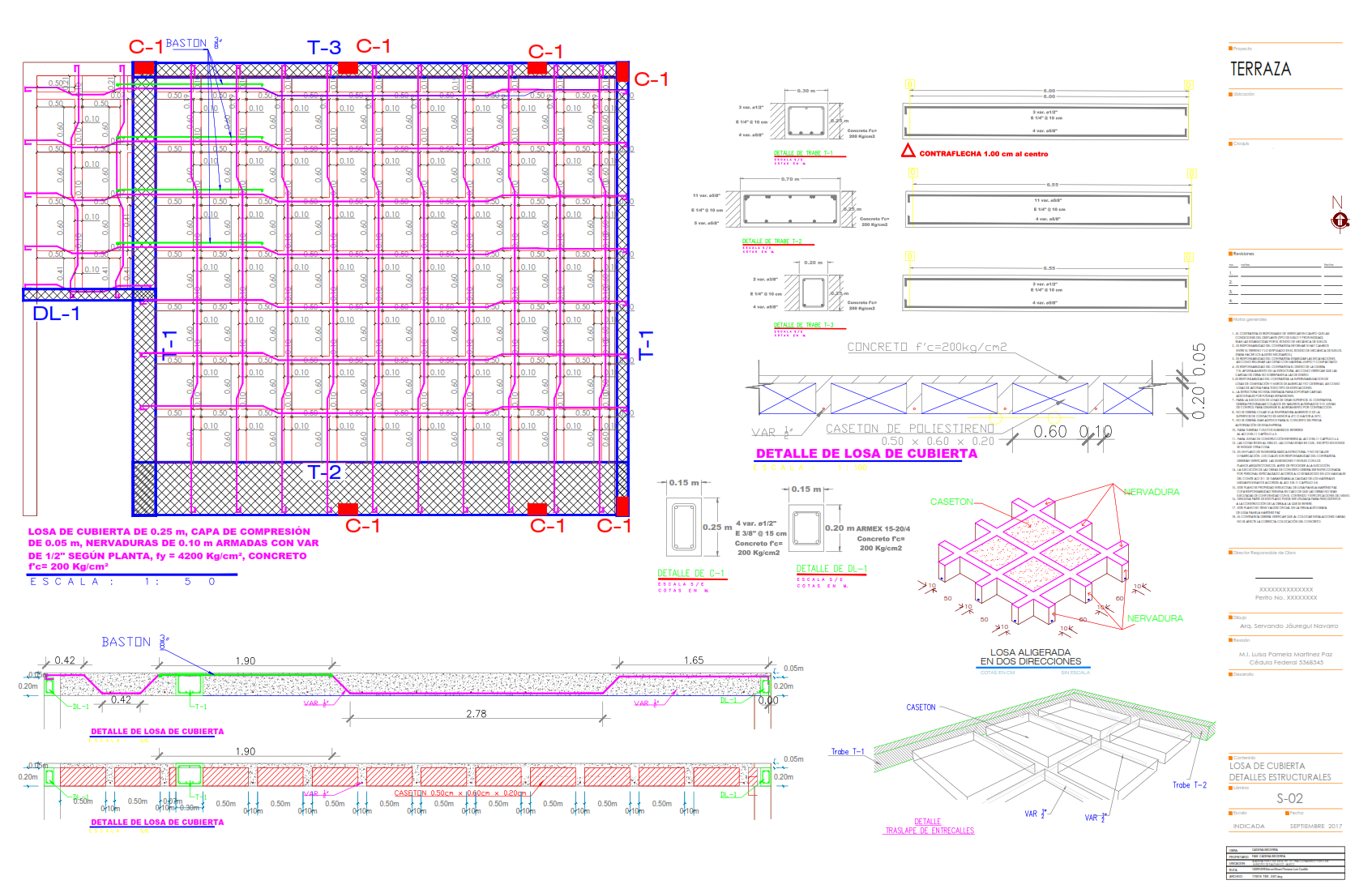Click the orange square beside Proyecto

[1230, 49]
